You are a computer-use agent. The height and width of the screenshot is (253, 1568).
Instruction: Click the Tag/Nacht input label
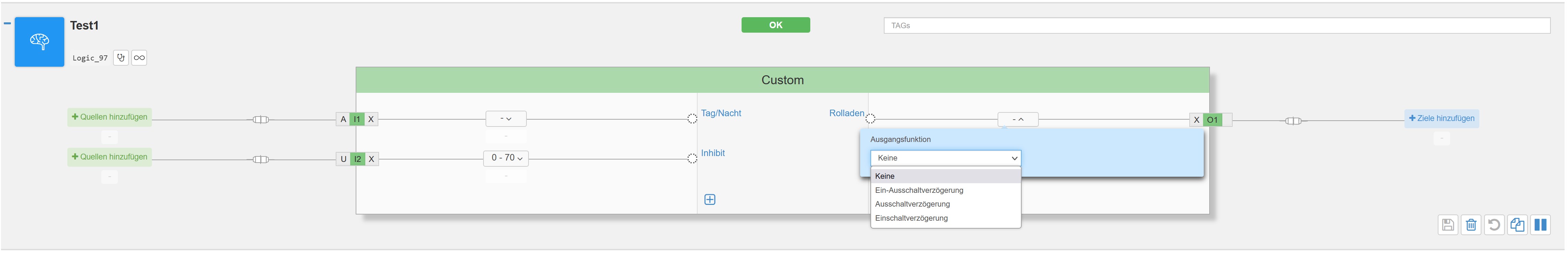tap(721, 113)
